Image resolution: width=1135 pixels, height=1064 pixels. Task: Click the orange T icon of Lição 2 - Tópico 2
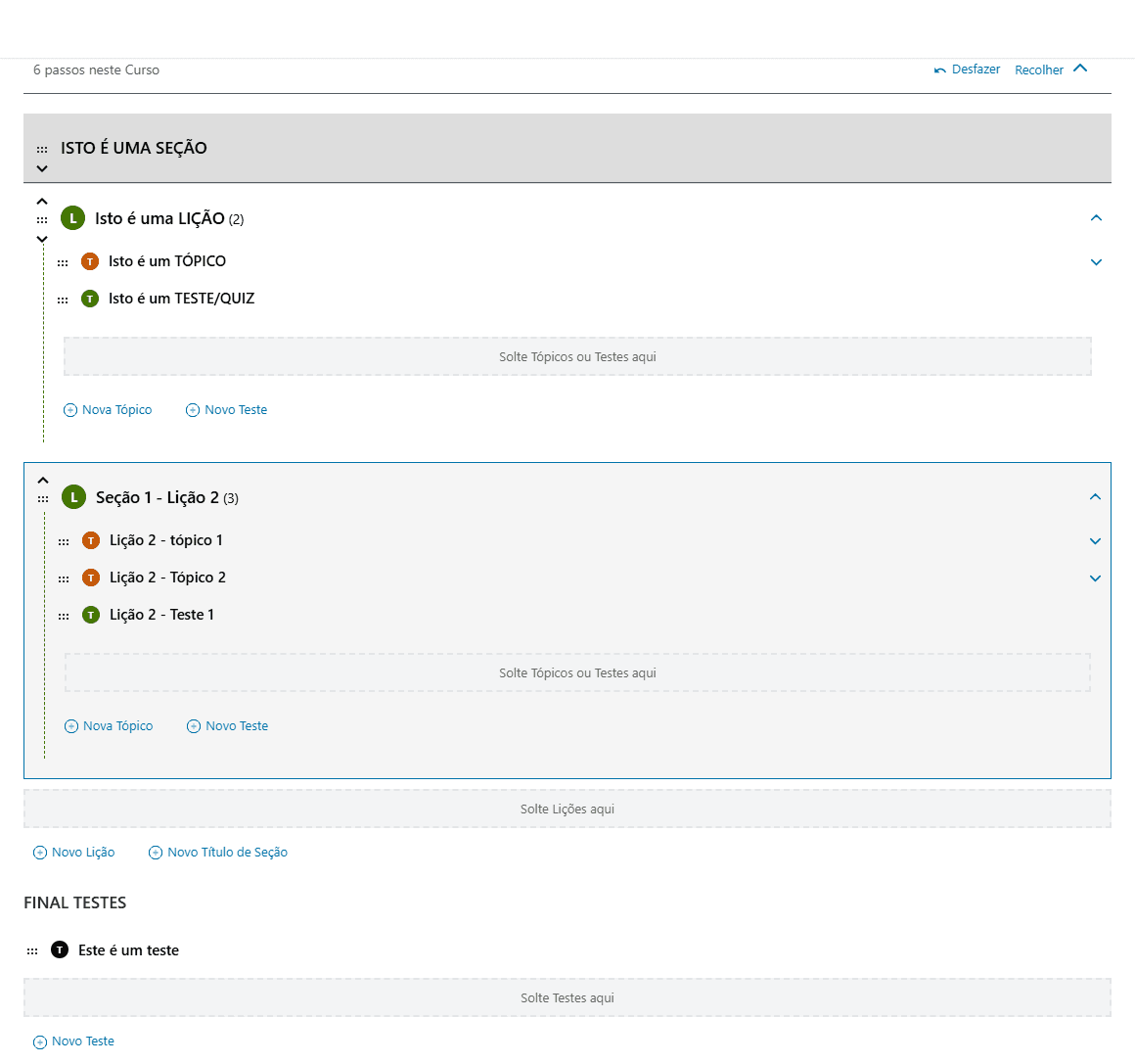90,578
